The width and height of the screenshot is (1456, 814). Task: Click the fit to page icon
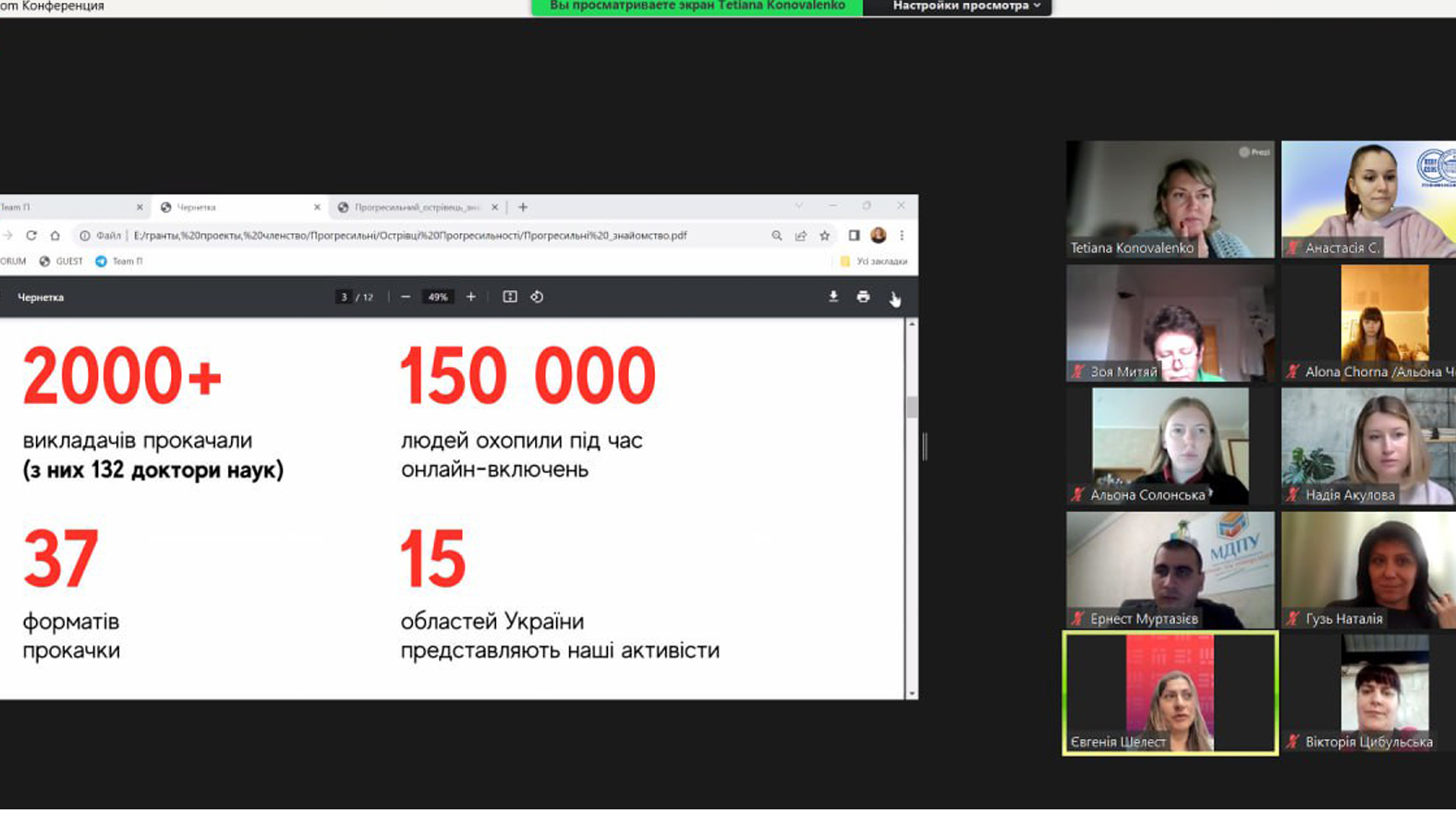tap(509, 297)
